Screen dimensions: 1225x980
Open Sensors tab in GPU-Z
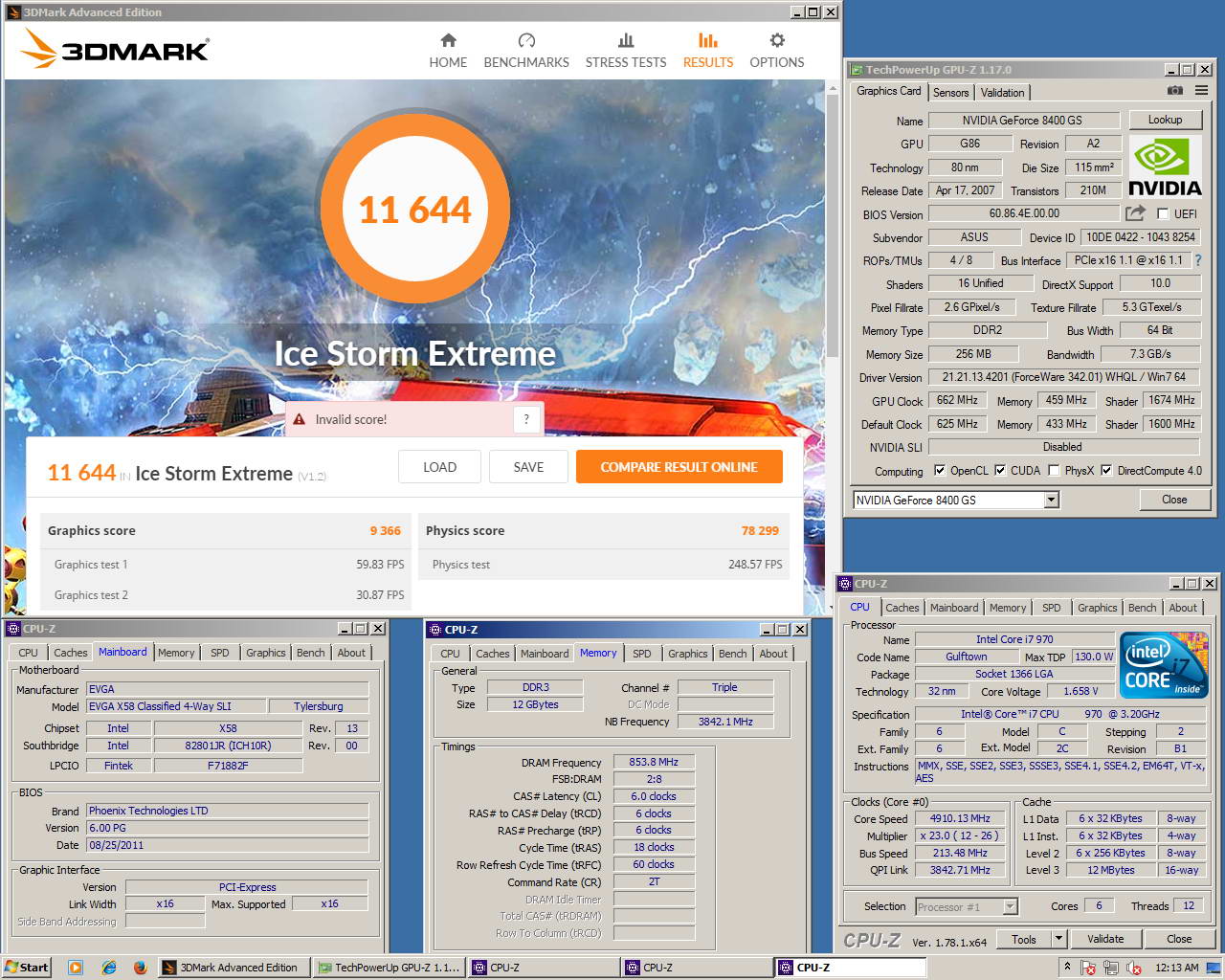(950, 93)
